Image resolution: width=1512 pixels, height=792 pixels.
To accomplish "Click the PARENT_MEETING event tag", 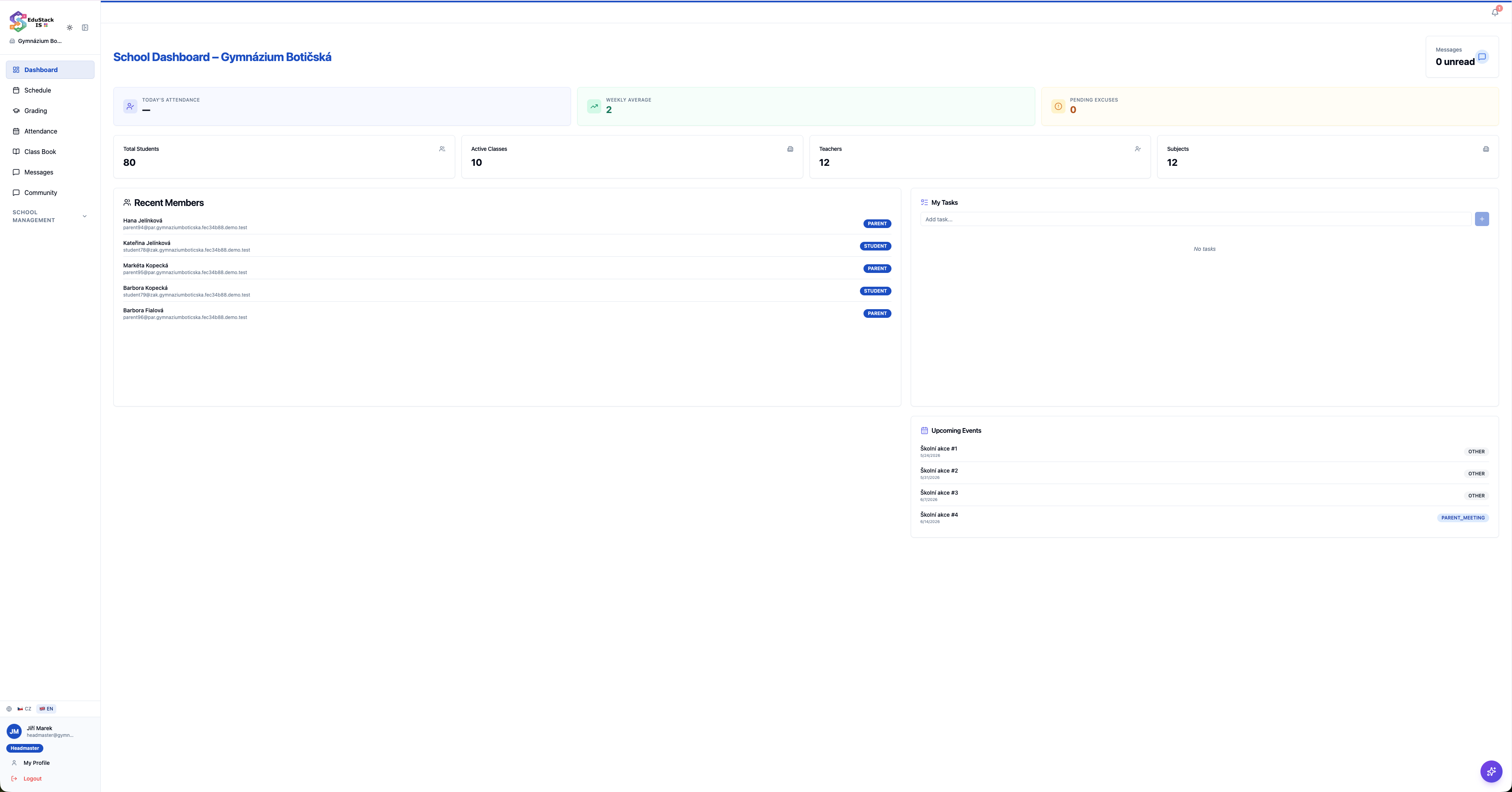I will pyautogui.click(x=1463, y=518).
